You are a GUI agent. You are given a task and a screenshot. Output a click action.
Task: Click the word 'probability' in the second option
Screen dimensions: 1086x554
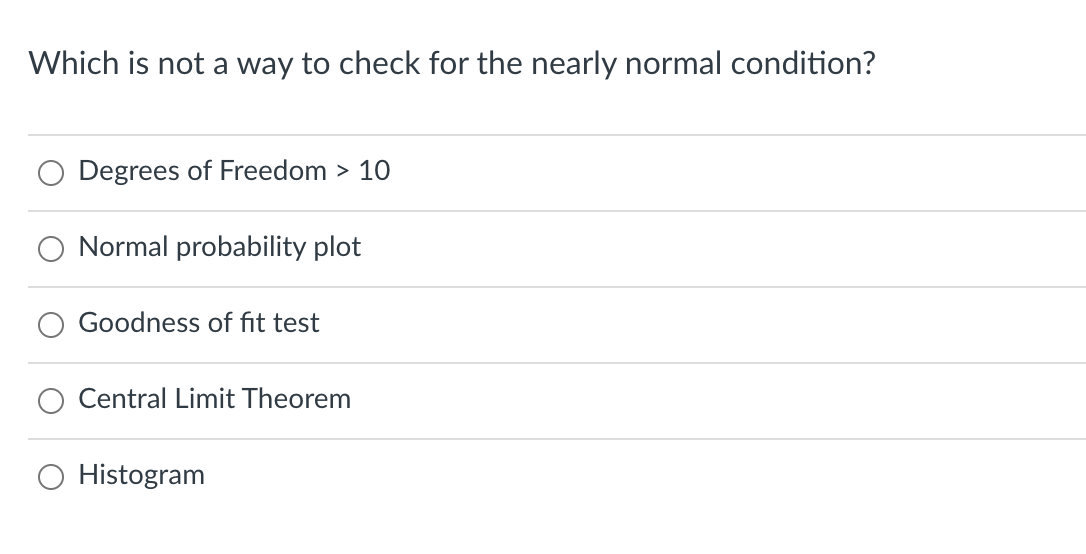tap(241, 247)
